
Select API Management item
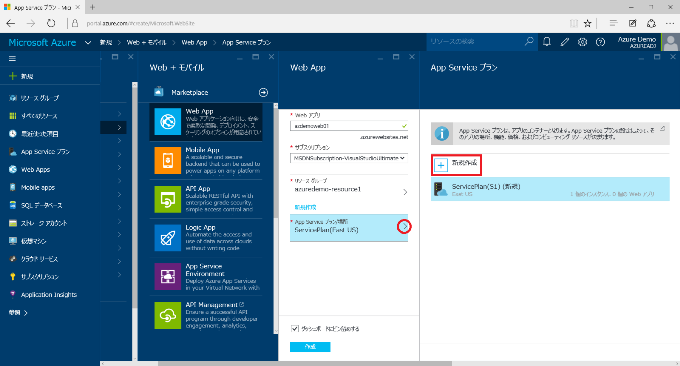coord(206,315)
